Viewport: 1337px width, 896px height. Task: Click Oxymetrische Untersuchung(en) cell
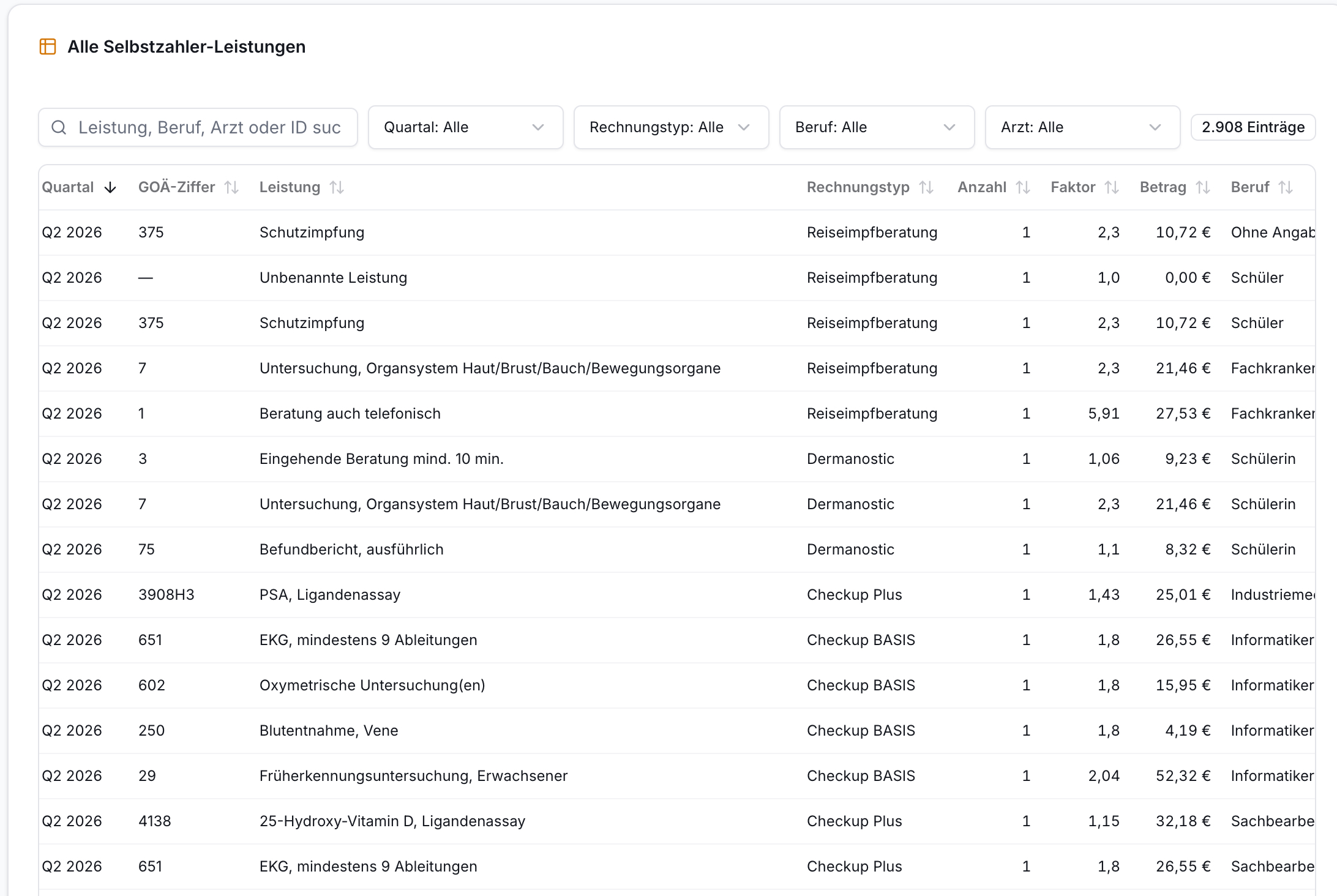(x=372, y=685)
